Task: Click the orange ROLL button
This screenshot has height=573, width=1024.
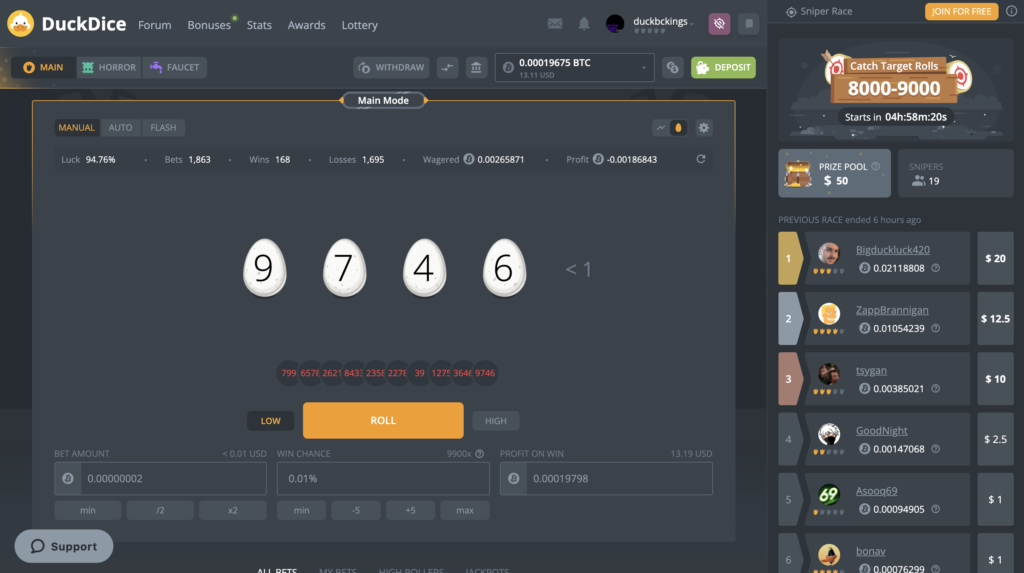Action: (x=383, y=420)
